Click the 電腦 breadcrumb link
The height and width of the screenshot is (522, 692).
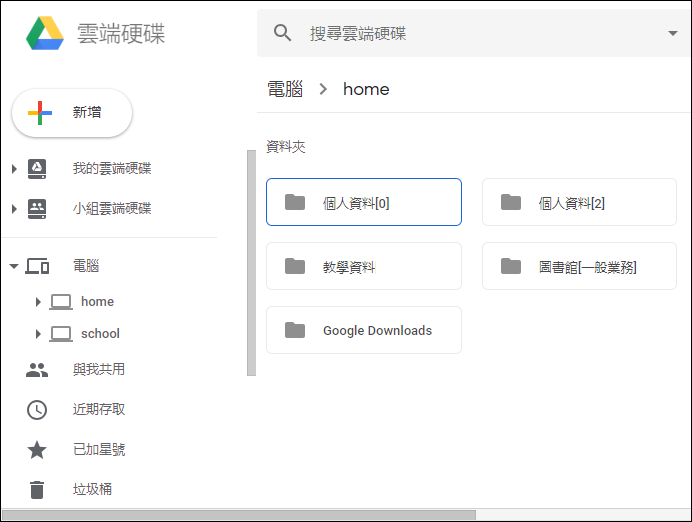click(285, 89)
